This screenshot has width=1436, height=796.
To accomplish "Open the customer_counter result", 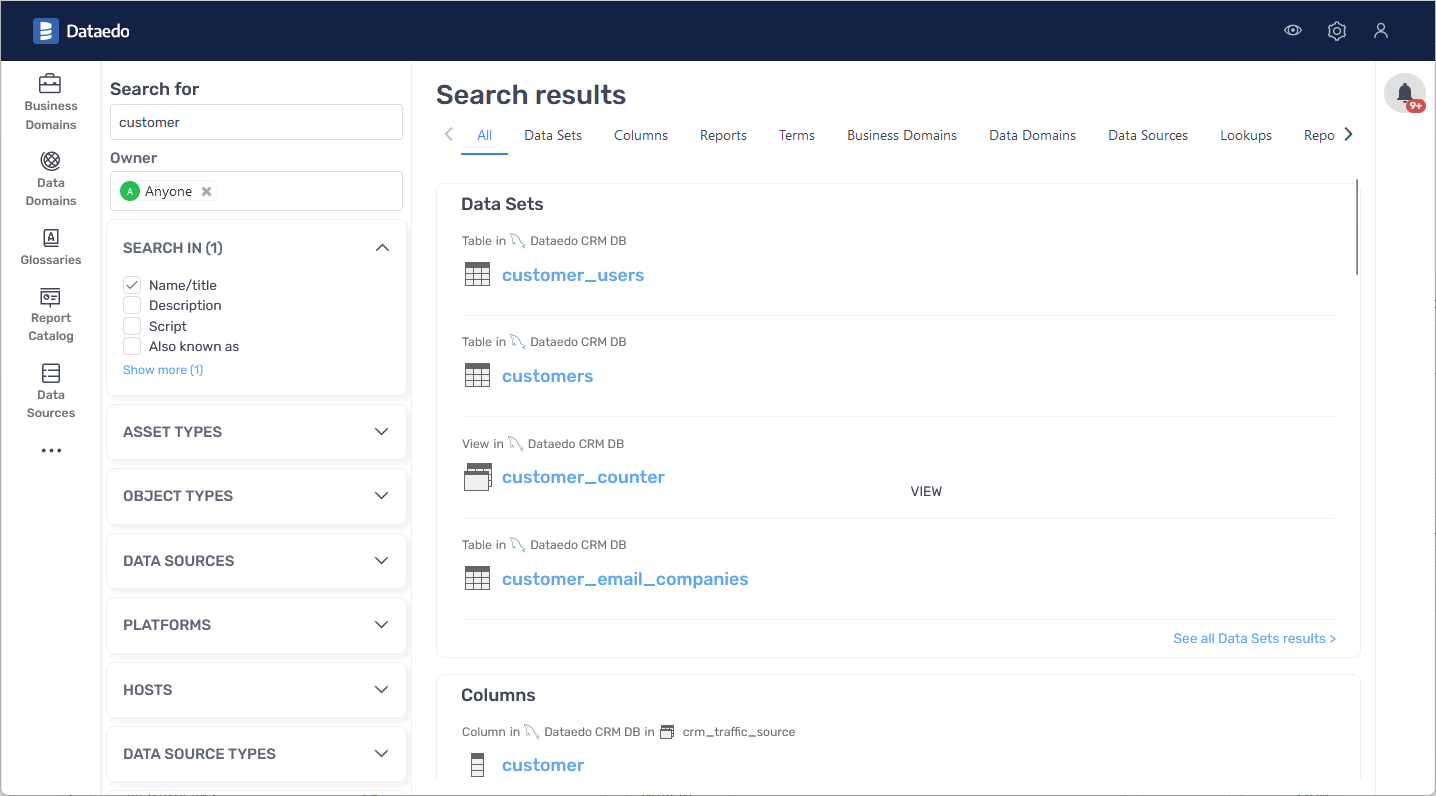I will pos(583,477).
